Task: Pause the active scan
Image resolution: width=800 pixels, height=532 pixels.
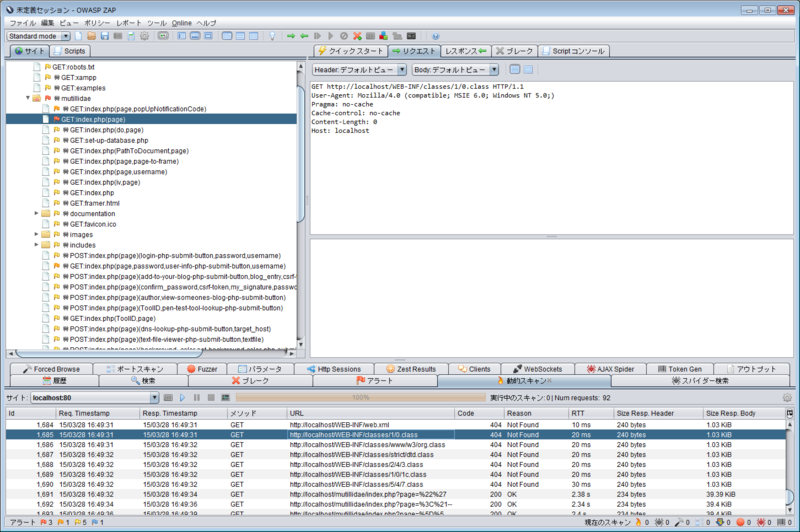Action: click(x=196, y=397)
